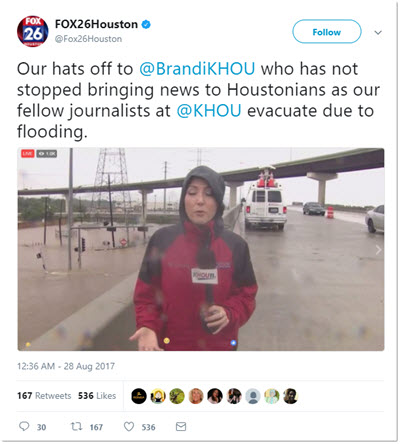Click the viewer count badge on video
Image resolution: width=400 pixels, height=444 pixels.
coord(47,153)
